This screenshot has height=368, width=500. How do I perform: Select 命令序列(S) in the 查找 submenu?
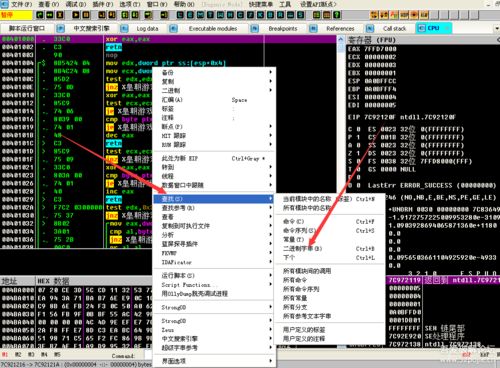pos(329,230)
